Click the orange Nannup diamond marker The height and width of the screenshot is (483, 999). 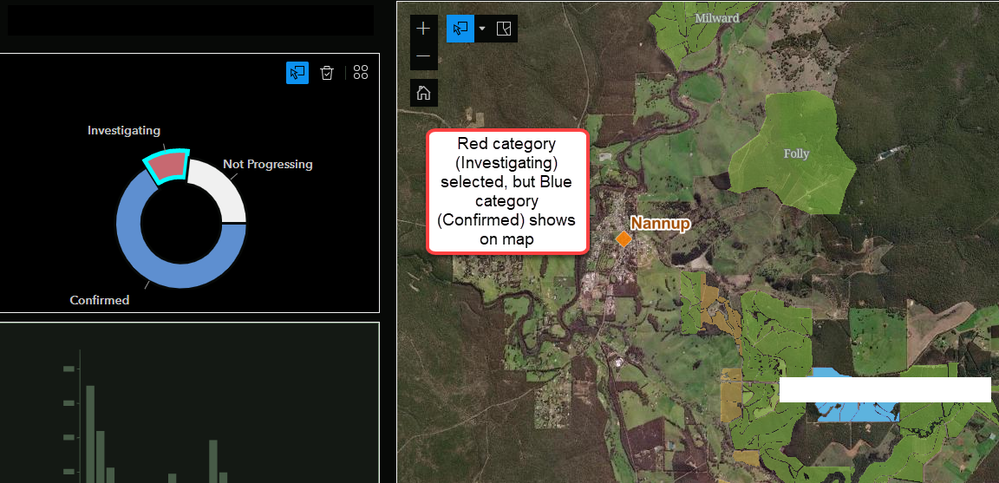click(x=623, y=239)
